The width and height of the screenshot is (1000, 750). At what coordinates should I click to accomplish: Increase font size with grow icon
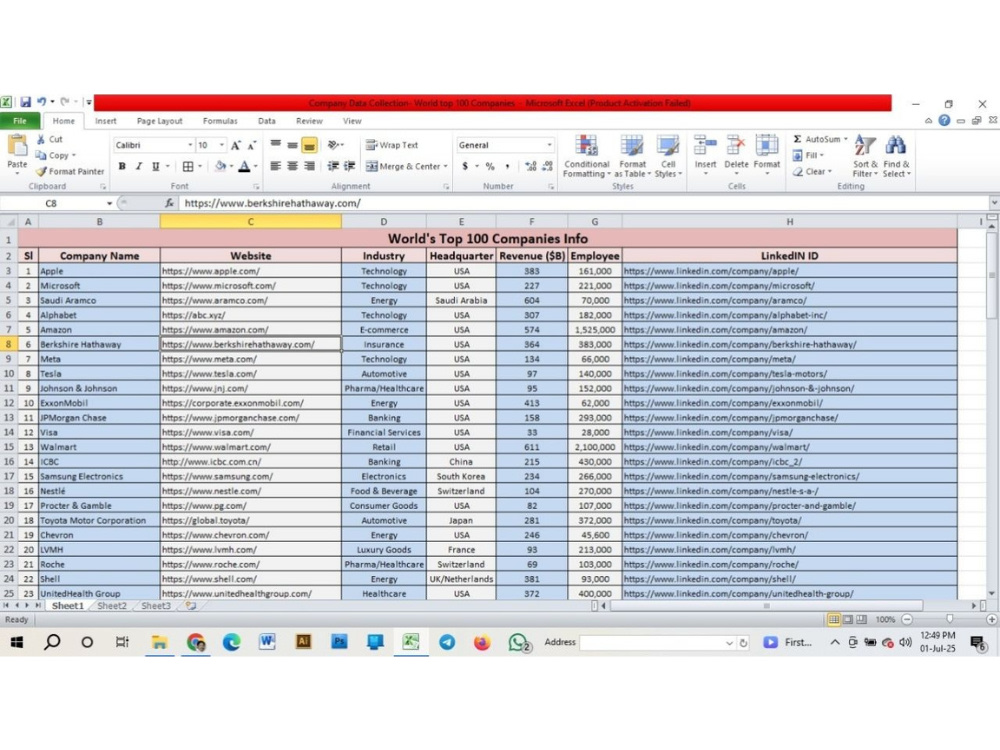(x=236, y=145)
